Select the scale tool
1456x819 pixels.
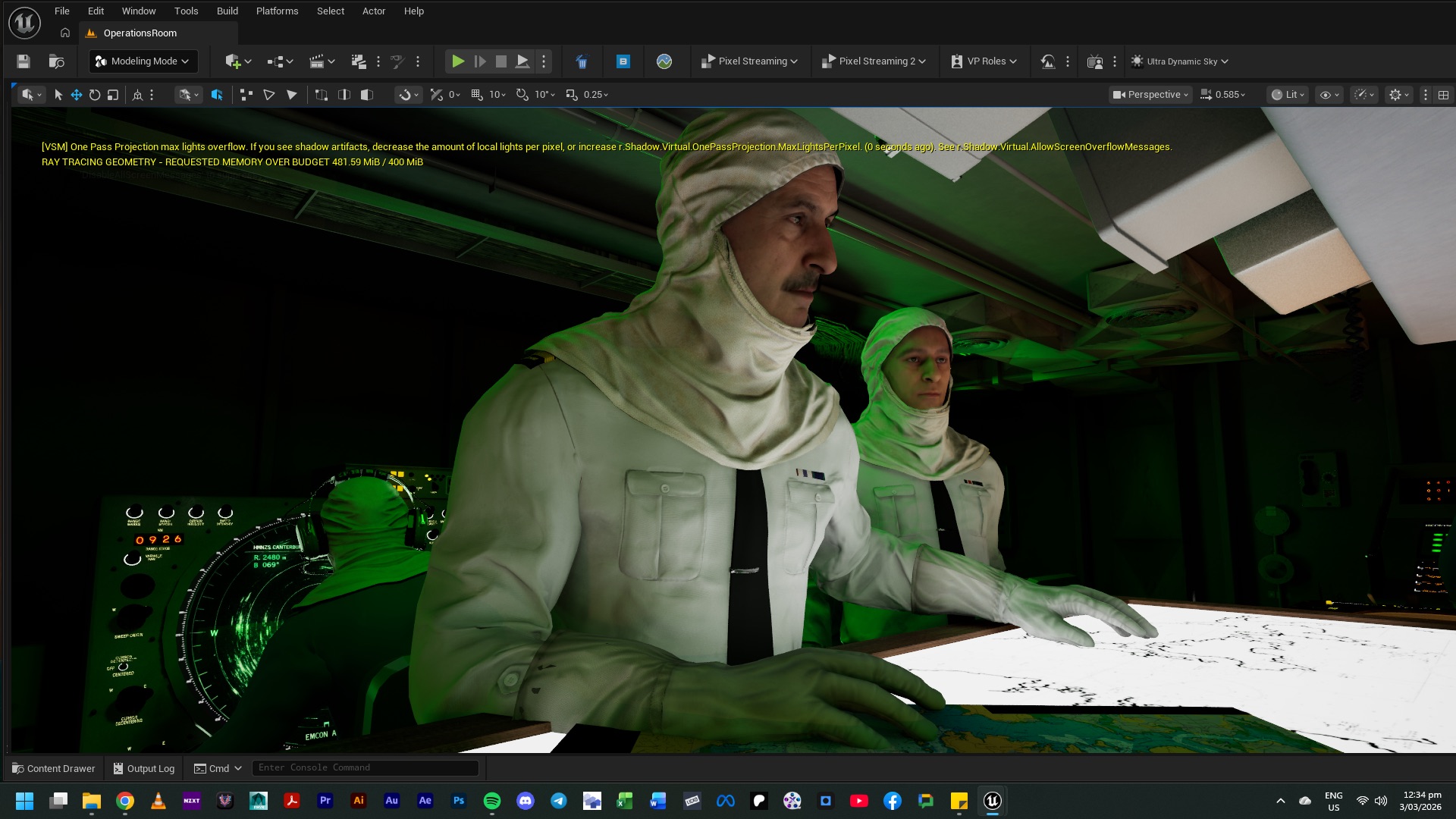[x=113, y=95]
